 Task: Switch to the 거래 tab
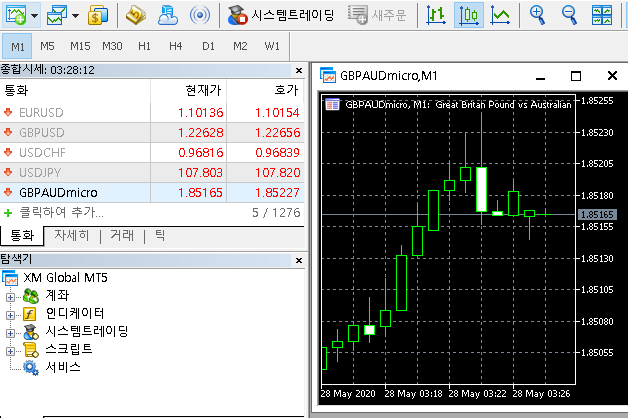click(x=122, y=235)
